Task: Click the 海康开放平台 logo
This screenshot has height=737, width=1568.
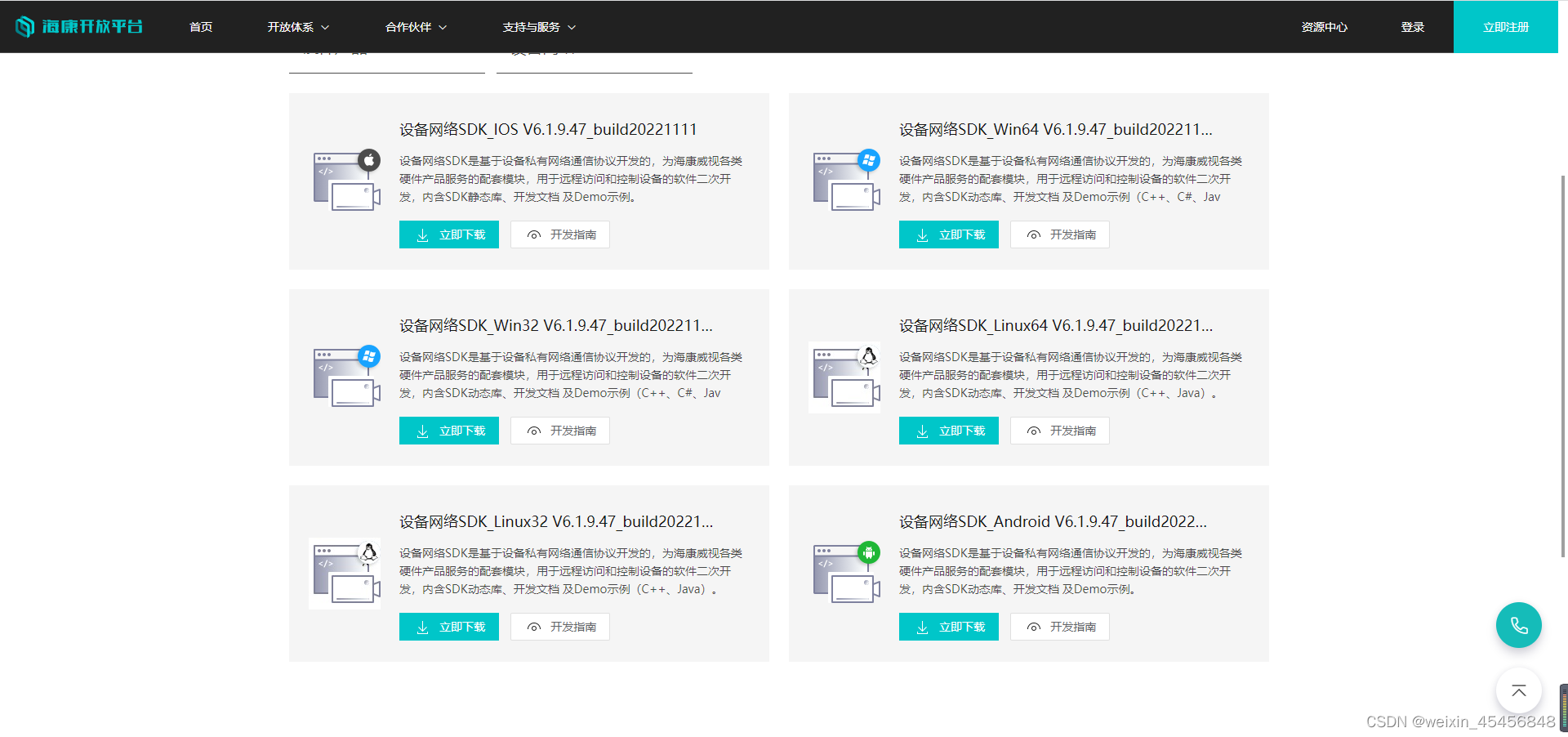Action: [x=79, y=27]
